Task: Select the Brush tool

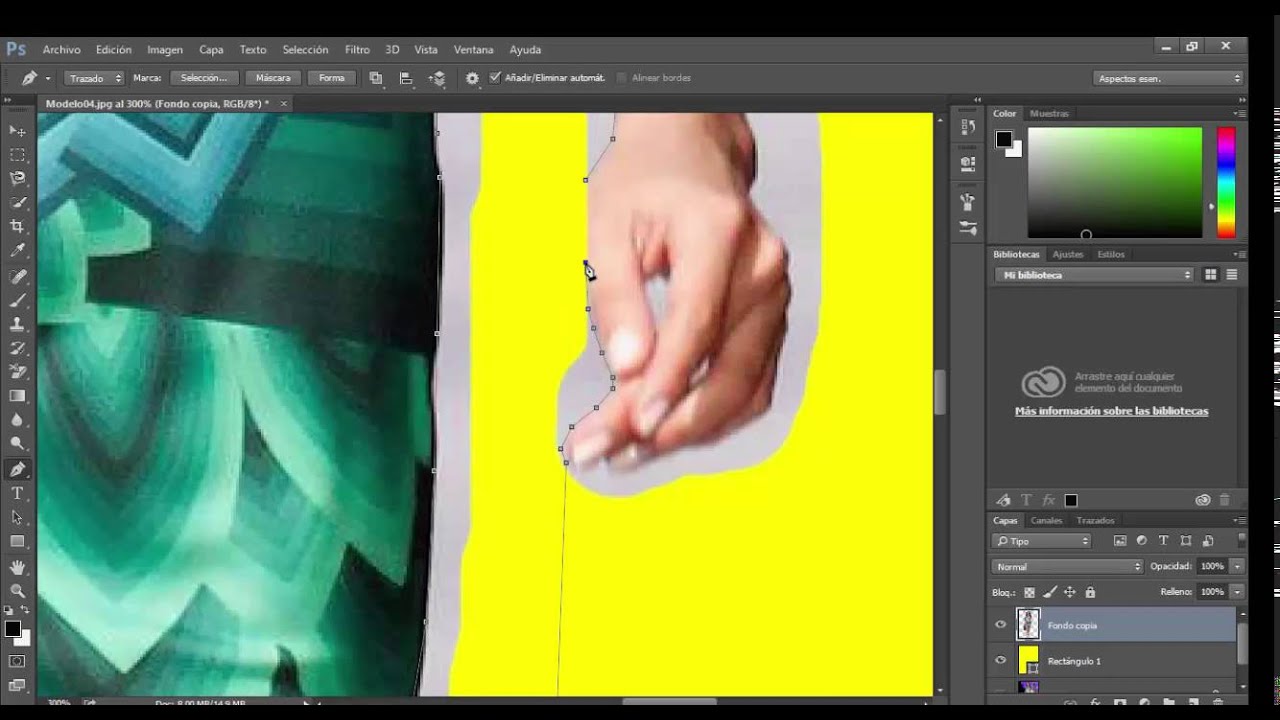Action: pos(17,300)
